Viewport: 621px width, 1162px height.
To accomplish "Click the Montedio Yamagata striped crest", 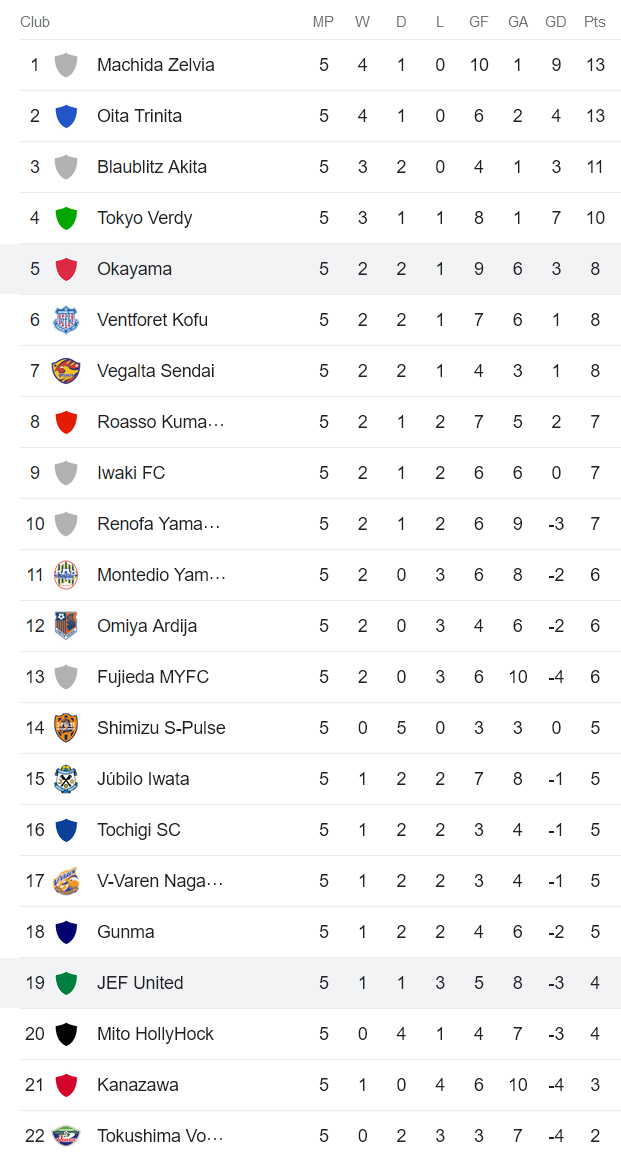I will pos(66,574).
